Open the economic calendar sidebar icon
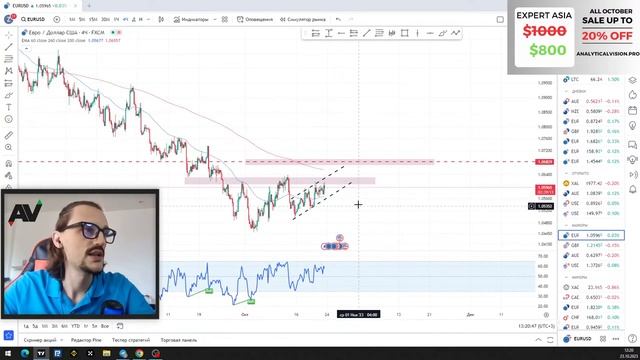The image size is (640, 360). (632, 110)
